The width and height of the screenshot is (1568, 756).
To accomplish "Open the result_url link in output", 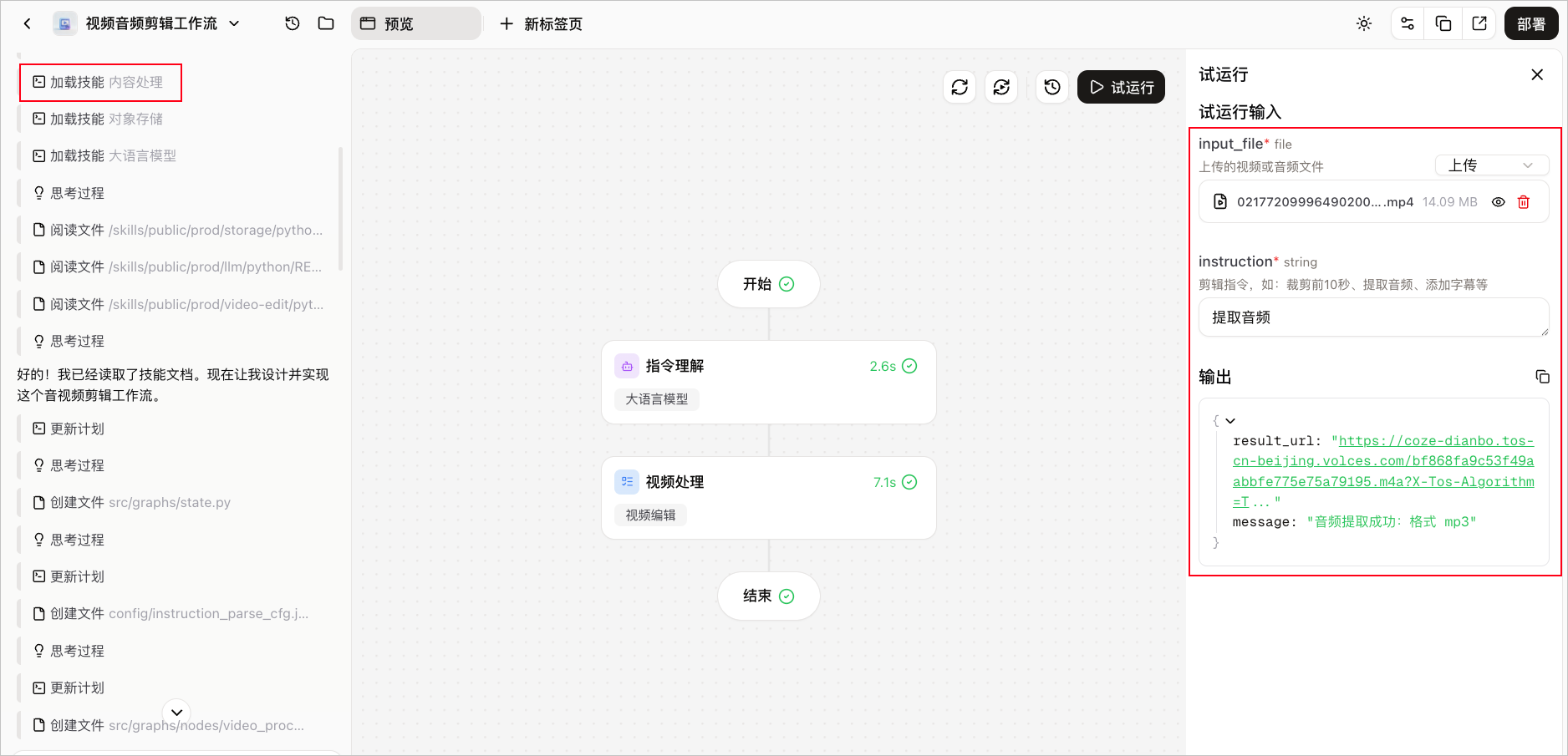I will 1383,471.
